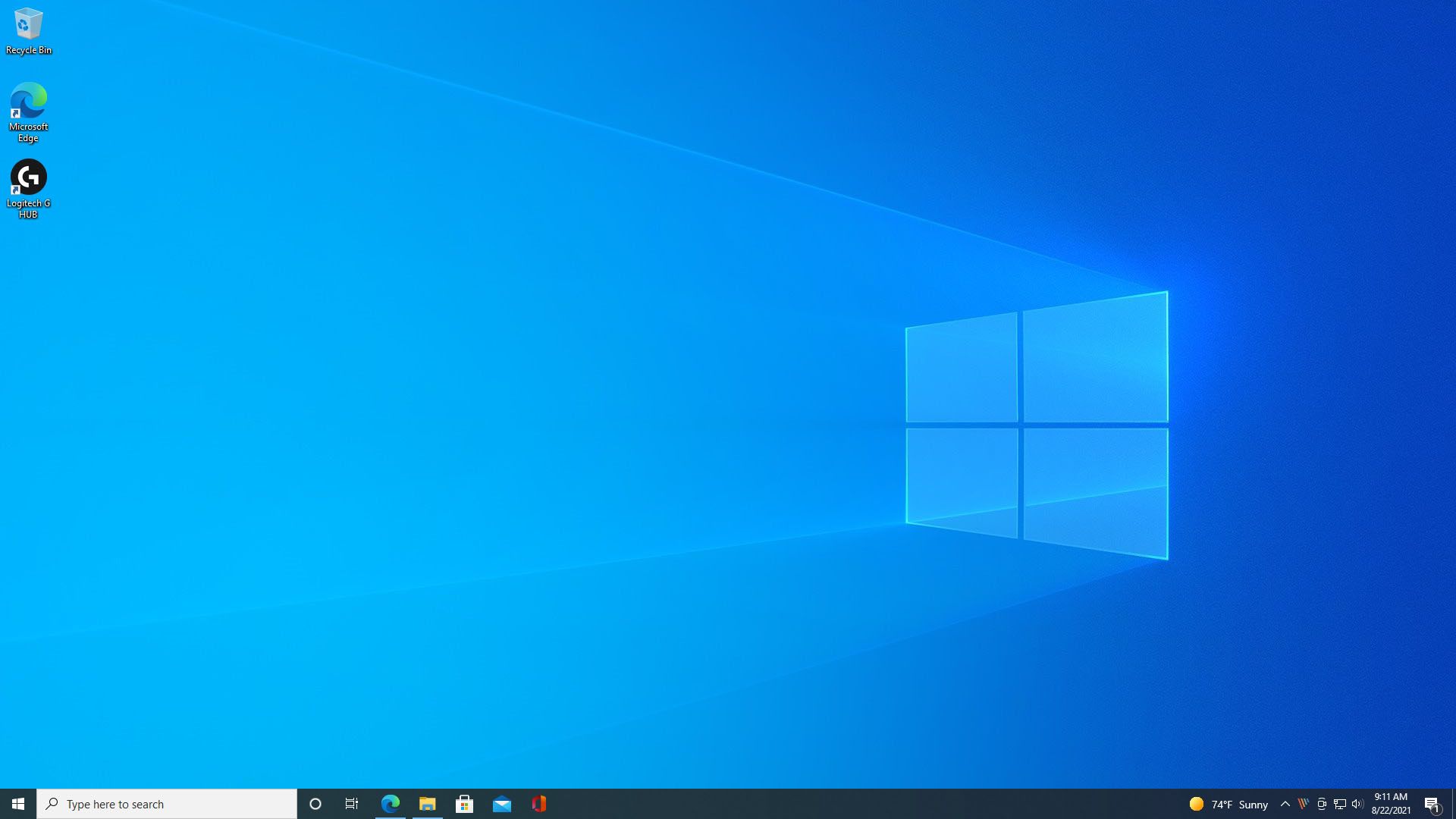Expand hidden system tray icons
1456x819 pixels.
(1285, 804)
